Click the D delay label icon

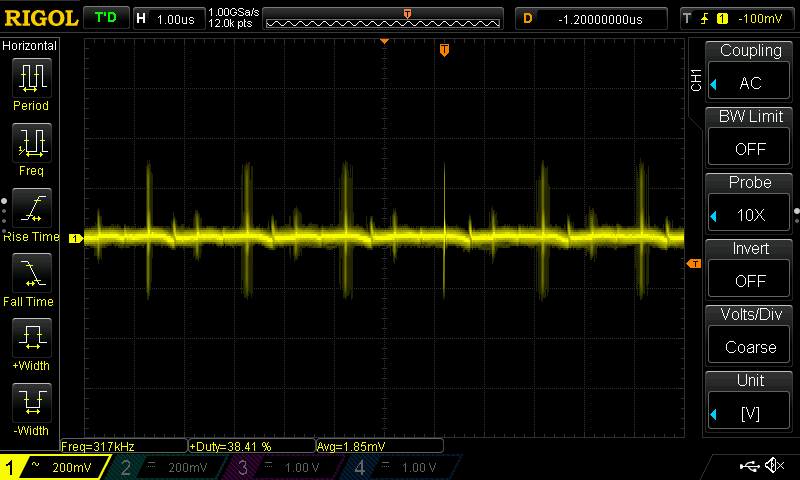tap(528, 19)
